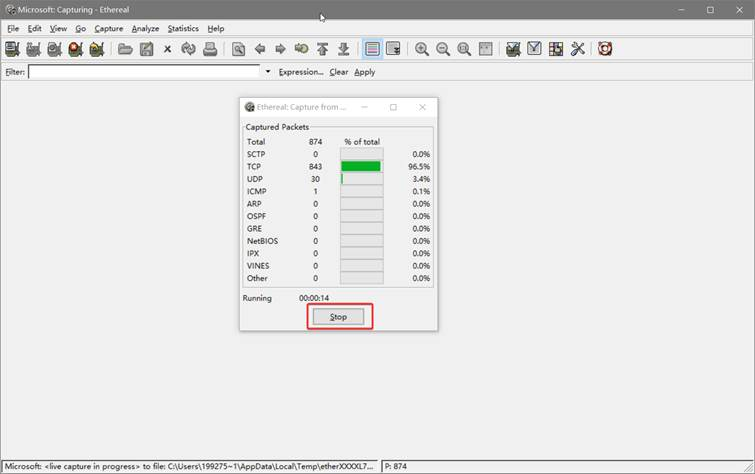
Task: Jump to first packet icon
Action: coord(323,49)
